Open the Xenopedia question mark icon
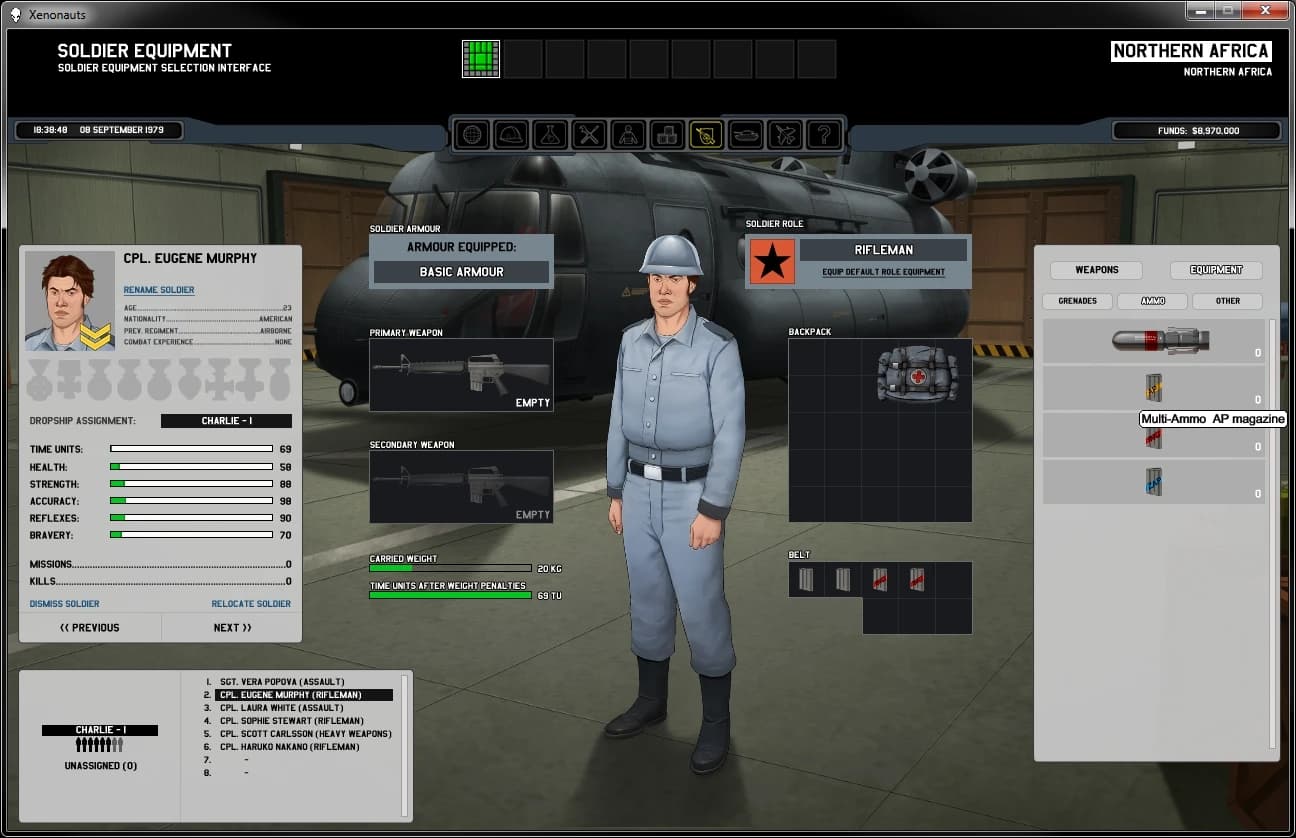Screen dimensions: 1296x838 (824, 134)
